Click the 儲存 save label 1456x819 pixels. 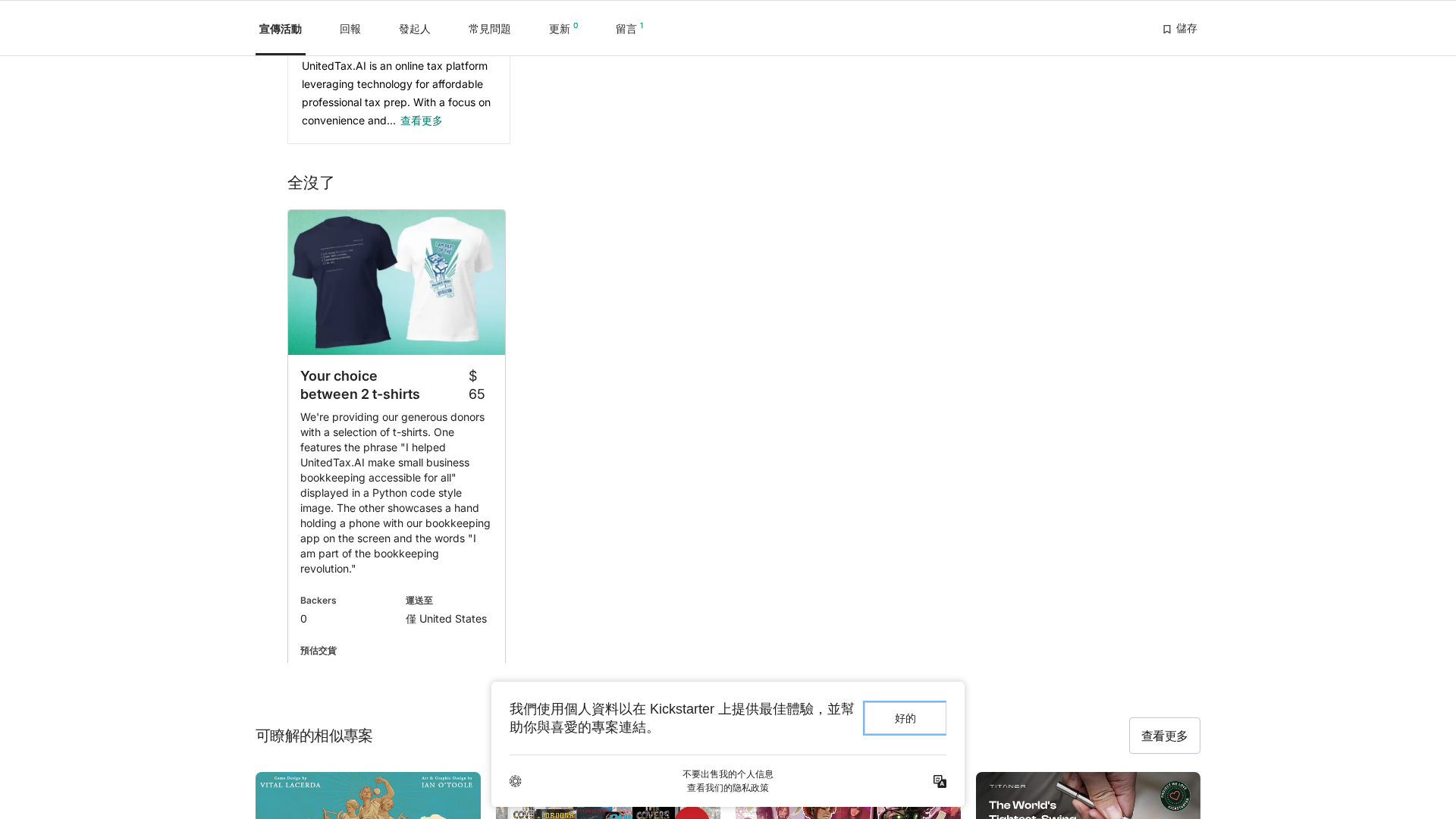point(1186,29)
